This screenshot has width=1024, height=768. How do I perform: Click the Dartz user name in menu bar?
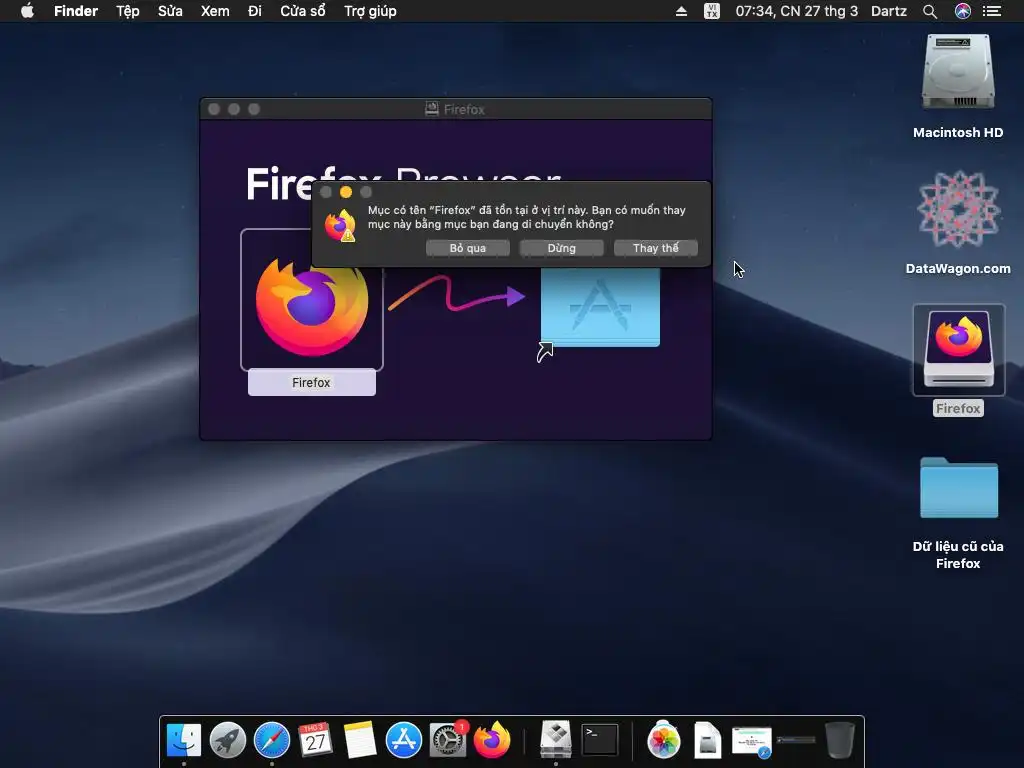tap(889, 11)
